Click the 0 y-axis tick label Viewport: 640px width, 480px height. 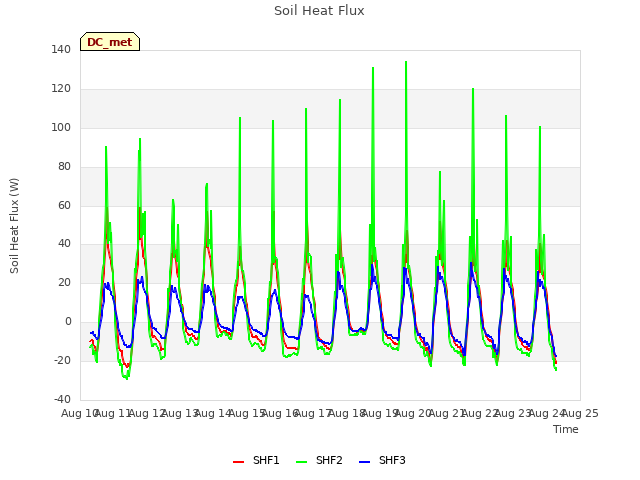(x=68, y=322)
